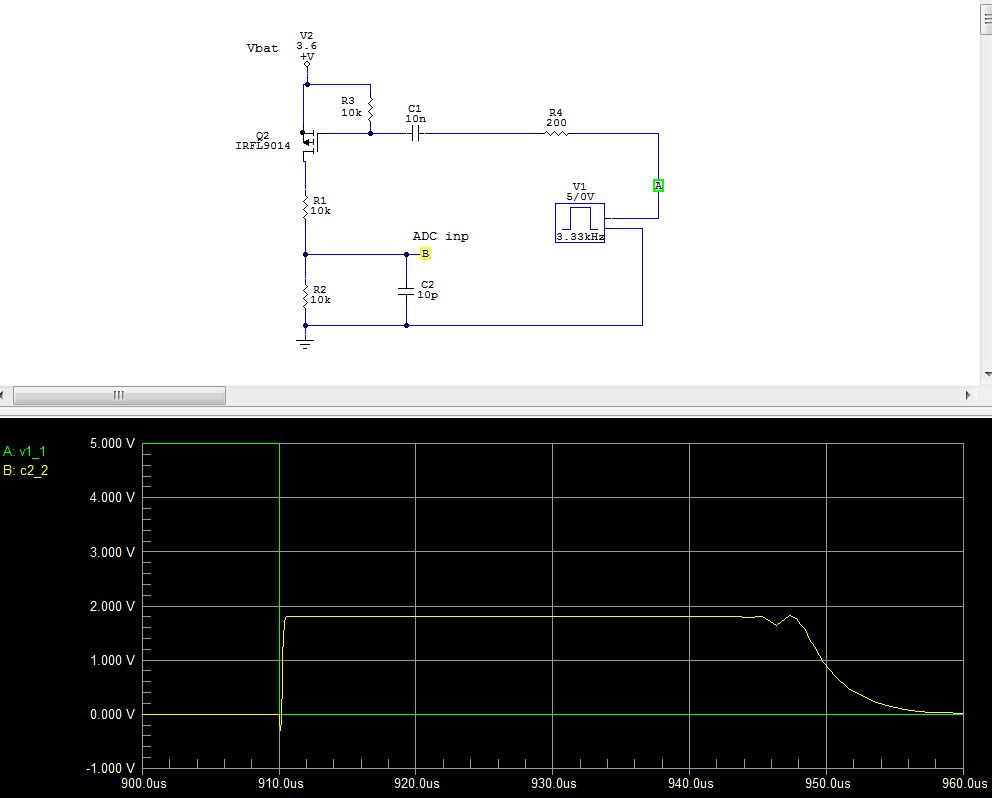The height and width of the screenshot is (798, 992).
Task: Click the R2 10k resistor symbol
Action: [x=306, y=294]
